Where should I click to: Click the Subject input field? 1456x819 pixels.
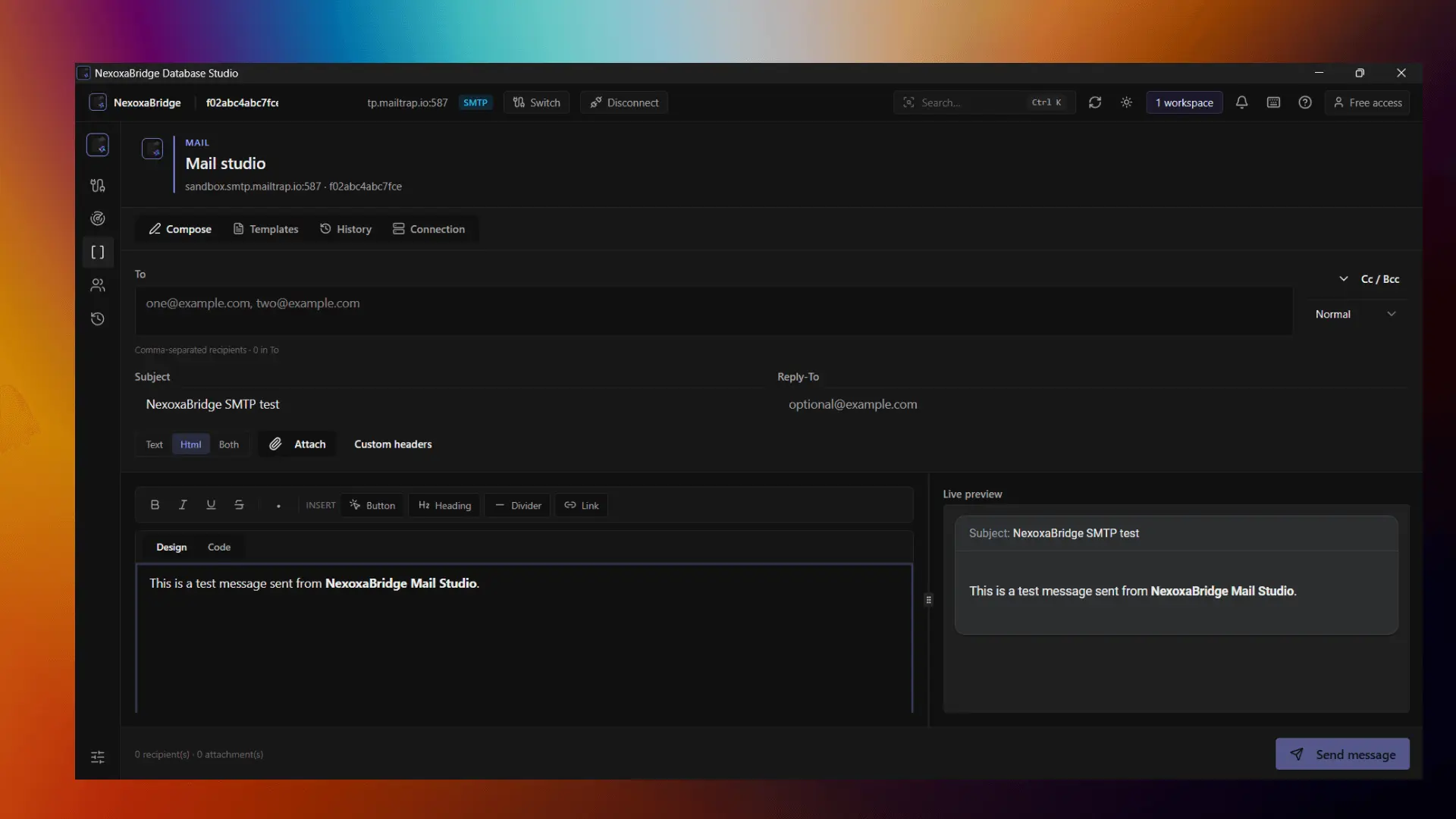[450, 404]
